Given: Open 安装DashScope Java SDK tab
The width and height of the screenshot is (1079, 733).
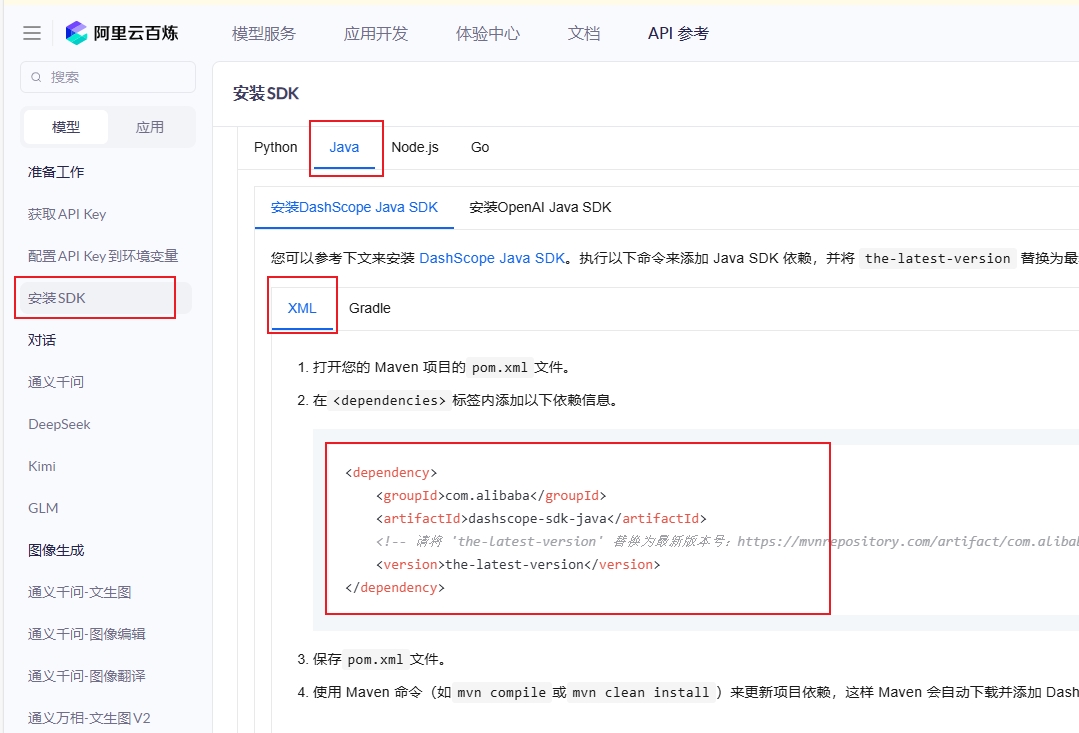Looking at the screenshot, I should (354, 207).
